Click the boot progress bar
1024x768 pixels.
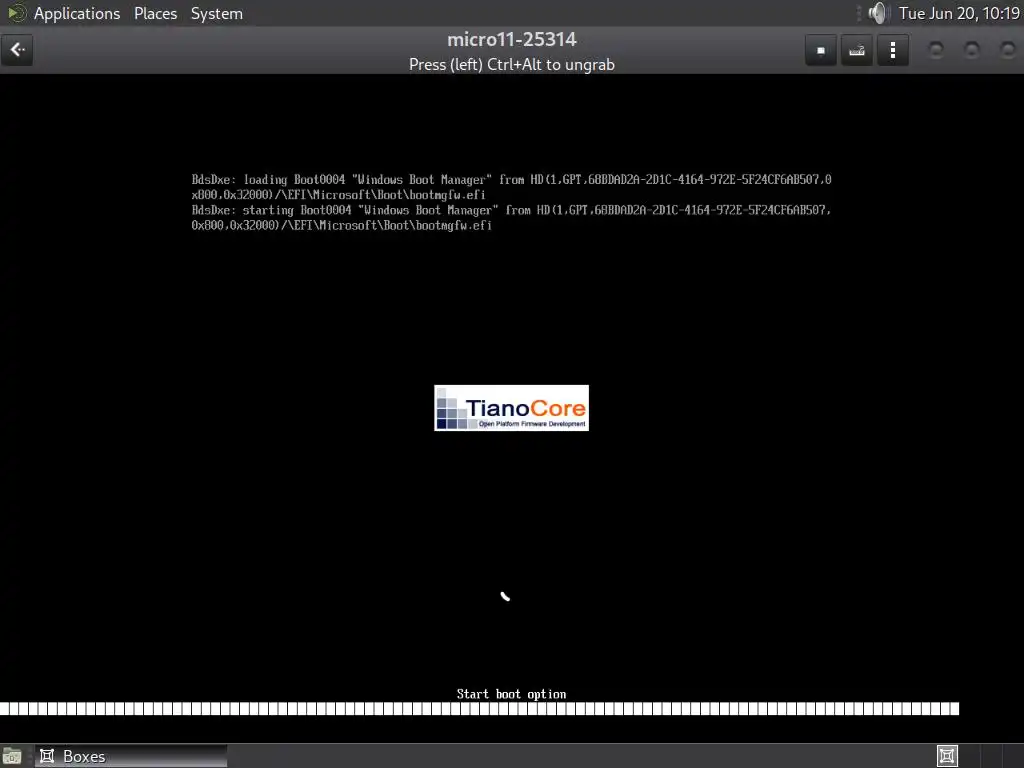[x=479, y=709]
